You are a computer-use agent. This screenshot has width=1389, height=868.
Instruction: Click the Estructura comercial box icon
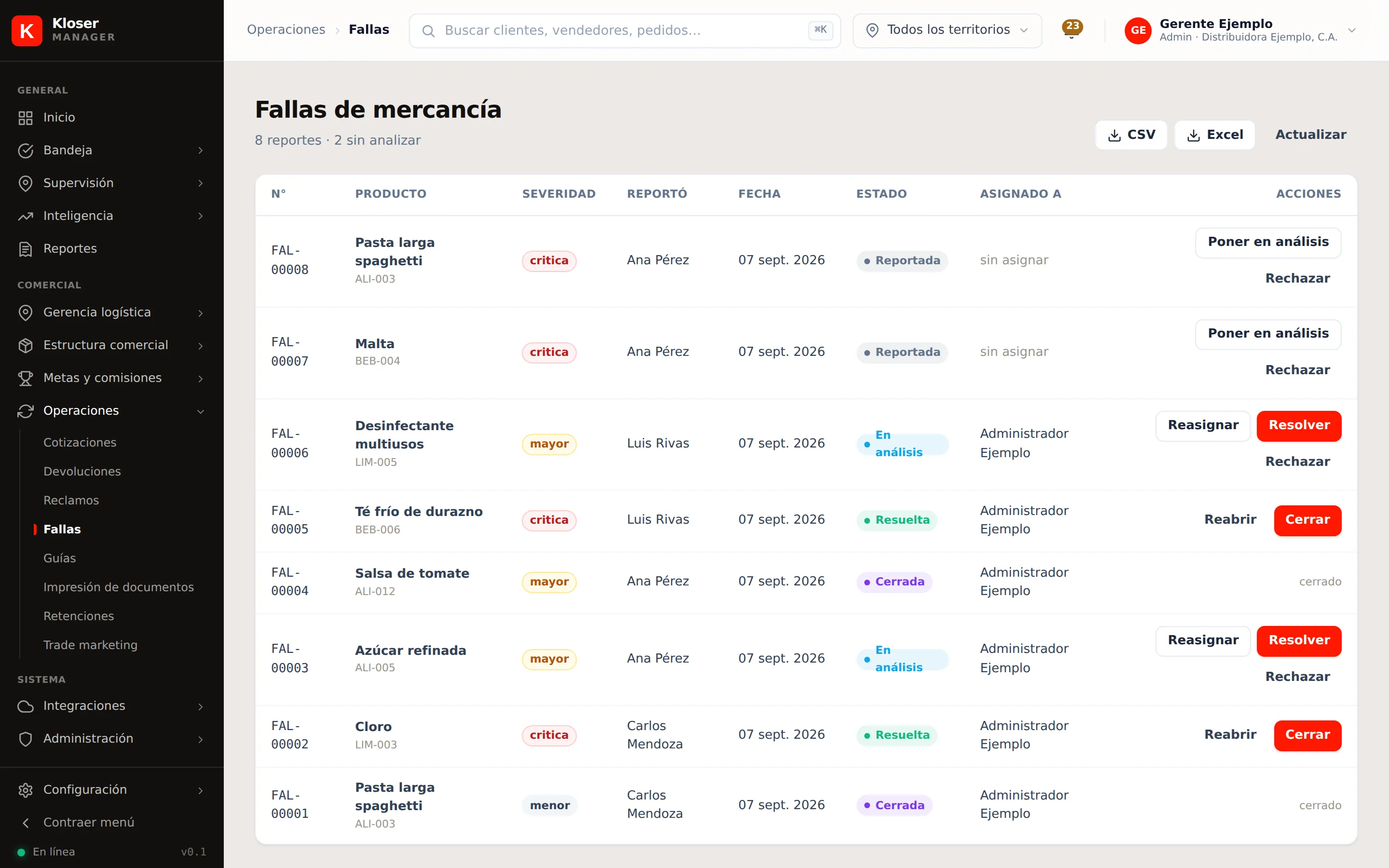pyautogui.click(x=25, y=345)
